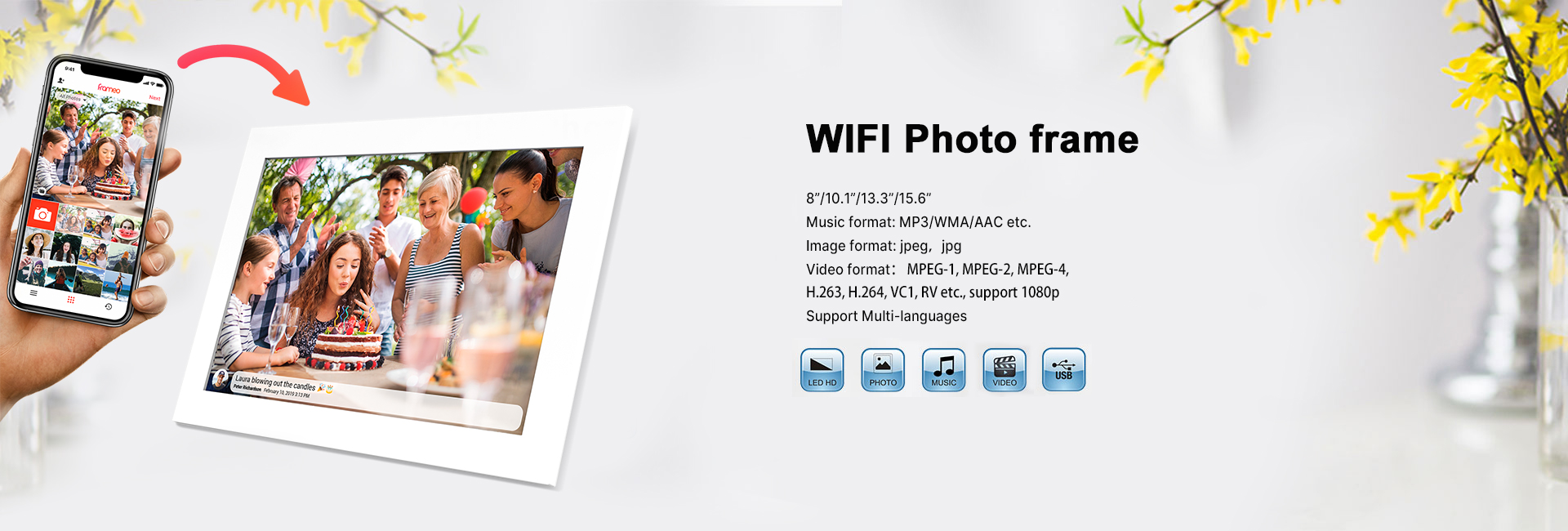Open the history clock icon in phone app
This screenshot has height=531, width=1568.
(x=109, y=306)
